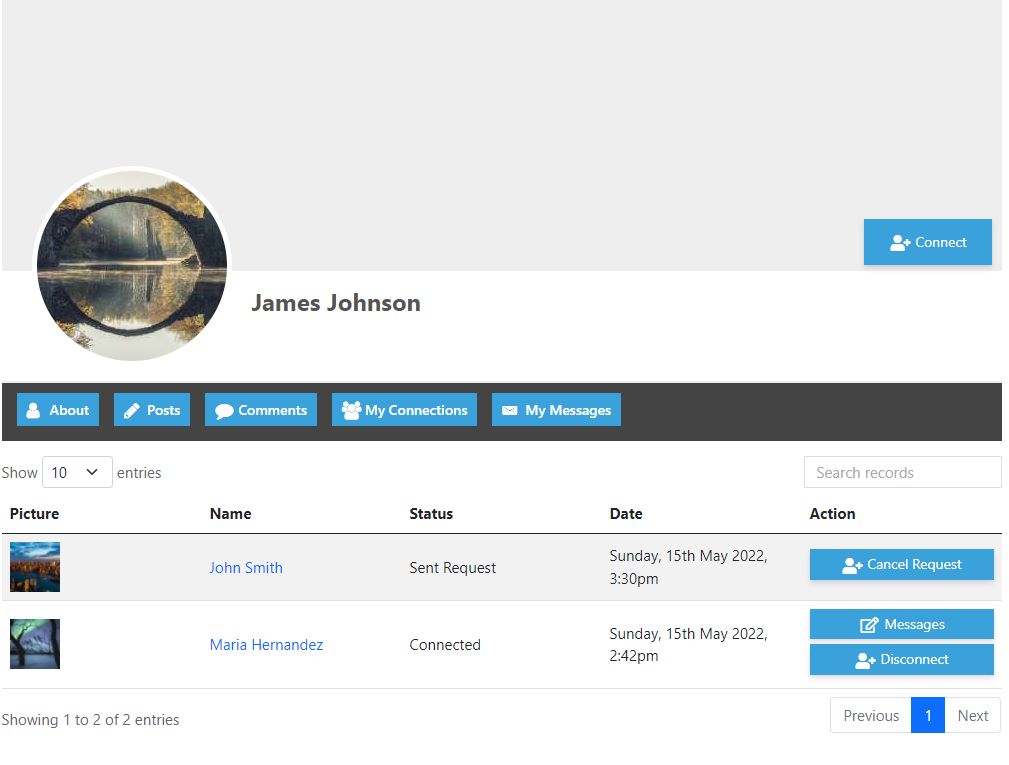The width and height of the screenshot is (1009, 765).
Task: Click the pencil icon on the Posts tab
Action: pyautogui.click(x=131, y=410)
